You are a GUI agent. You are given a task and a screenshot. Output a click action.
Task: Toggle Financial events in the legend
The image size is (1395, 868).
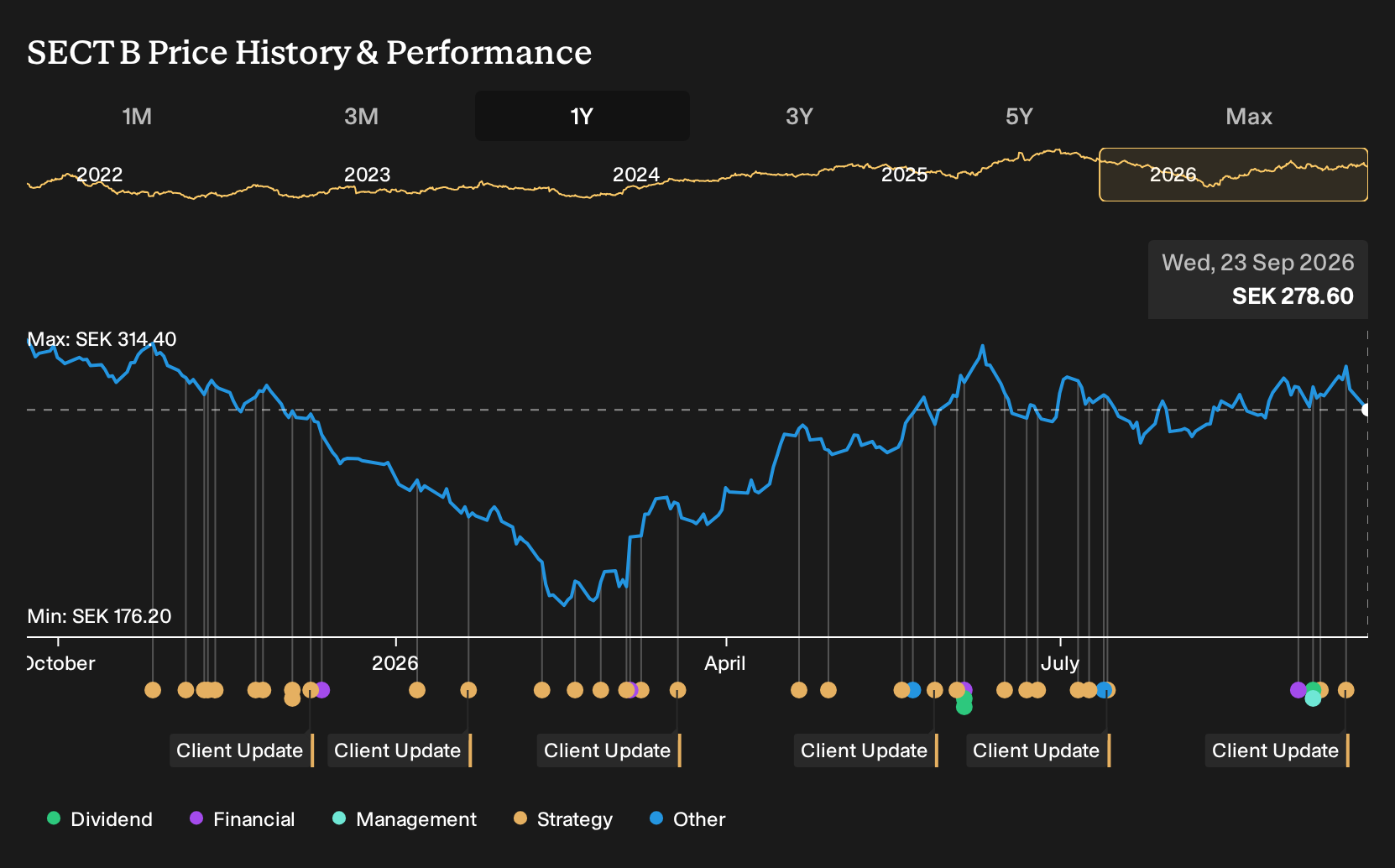[x=243, y=819]
